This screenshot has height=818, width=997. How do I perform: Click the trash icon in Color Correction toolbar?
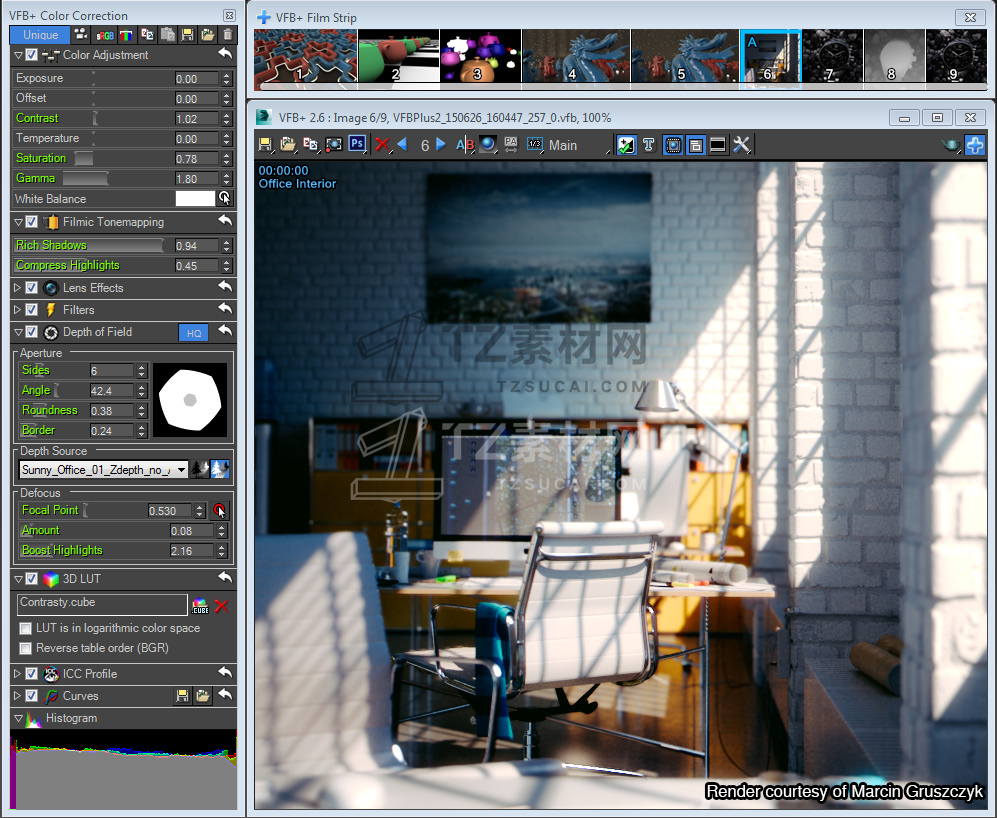point(228,34)
